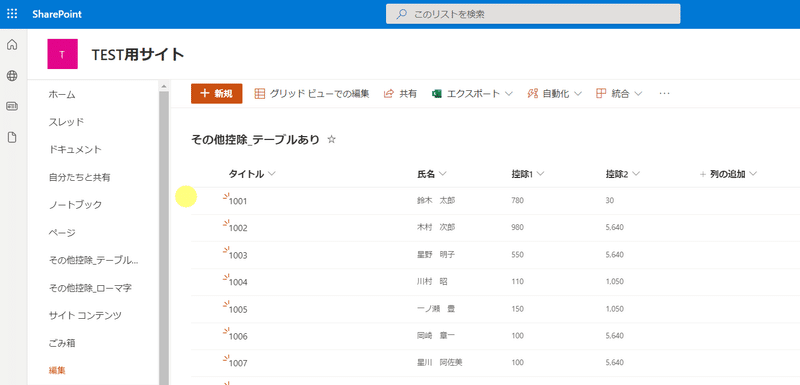Click the grid view edit icon
Screen dimensions: 800x385
click(x=260, y=93)
